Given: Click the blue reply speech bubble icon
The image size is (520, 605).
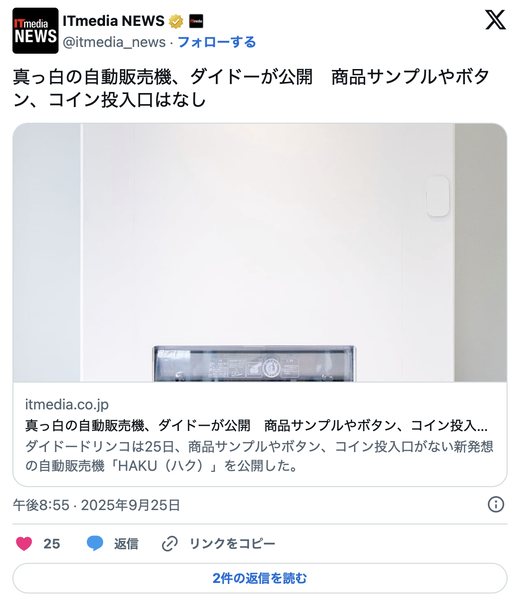Looking at the screenshot, I should (95, 543).
